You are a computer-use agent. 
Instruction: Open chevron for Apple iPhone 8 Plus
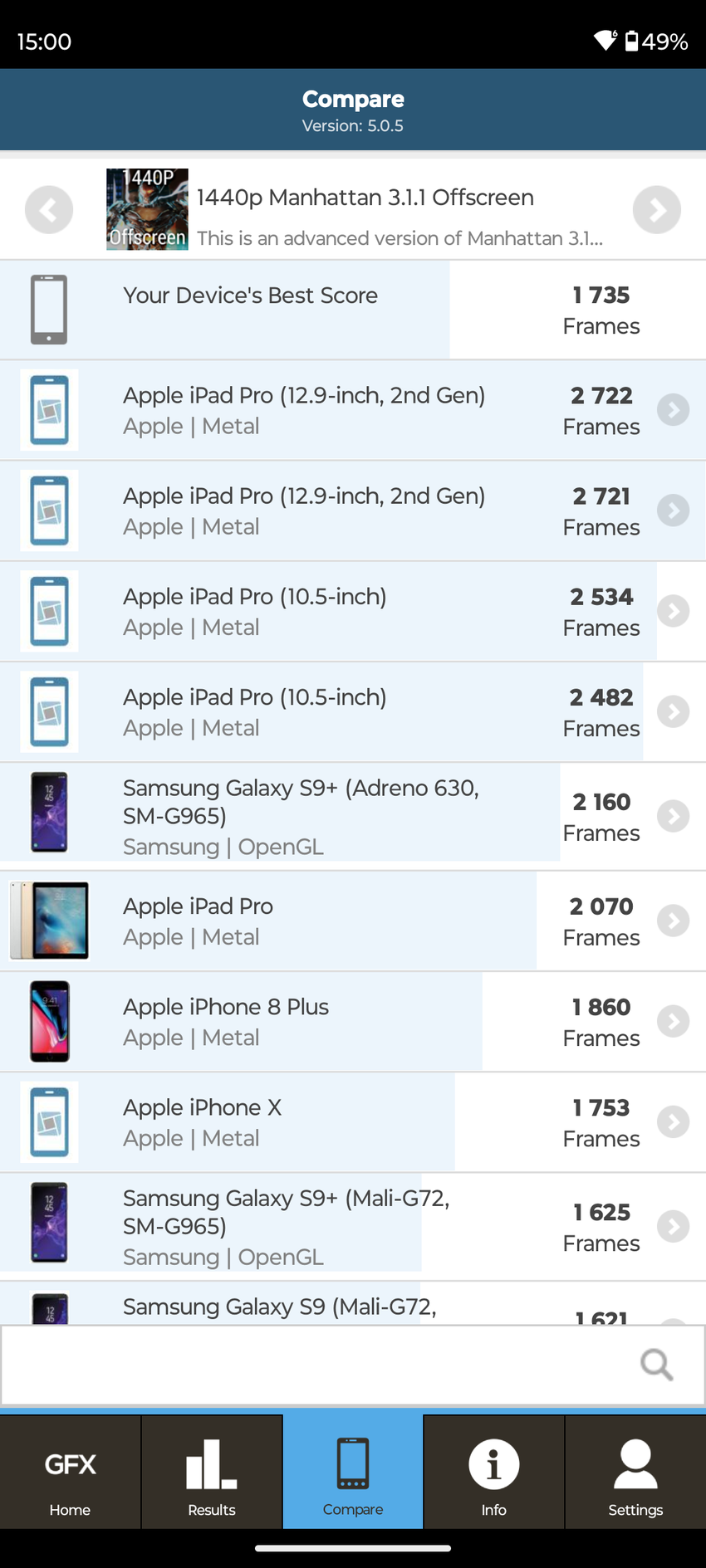coord(673,1022)
